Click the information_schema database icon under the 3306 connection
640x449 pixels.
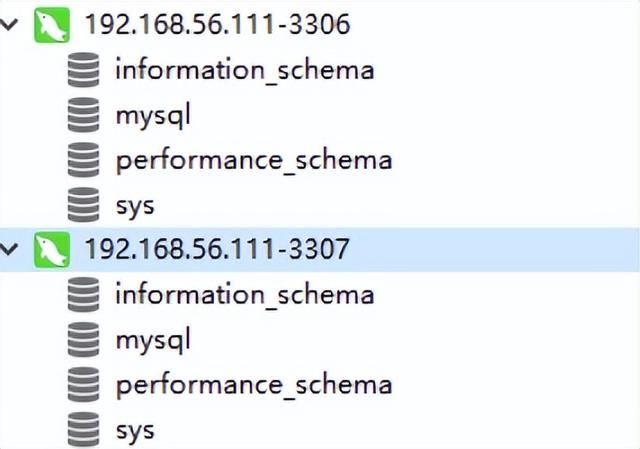coord(84,70)
